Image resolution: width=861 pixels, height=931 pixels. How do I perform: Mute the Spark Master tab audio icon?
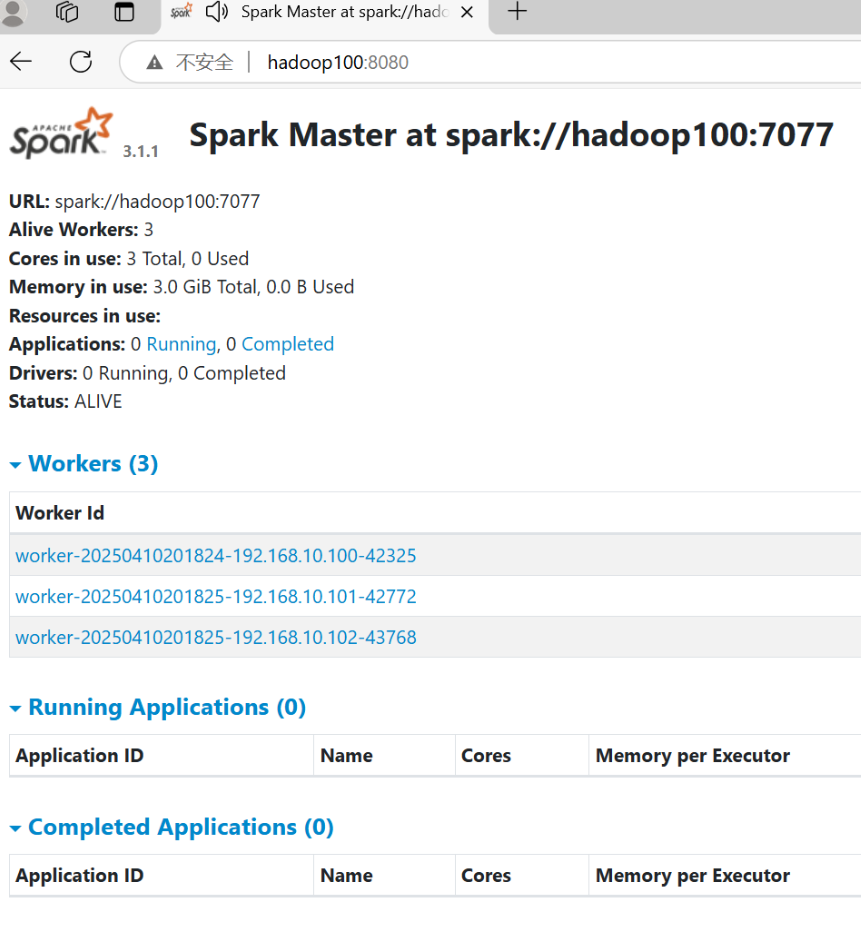(x=216, y=13)
